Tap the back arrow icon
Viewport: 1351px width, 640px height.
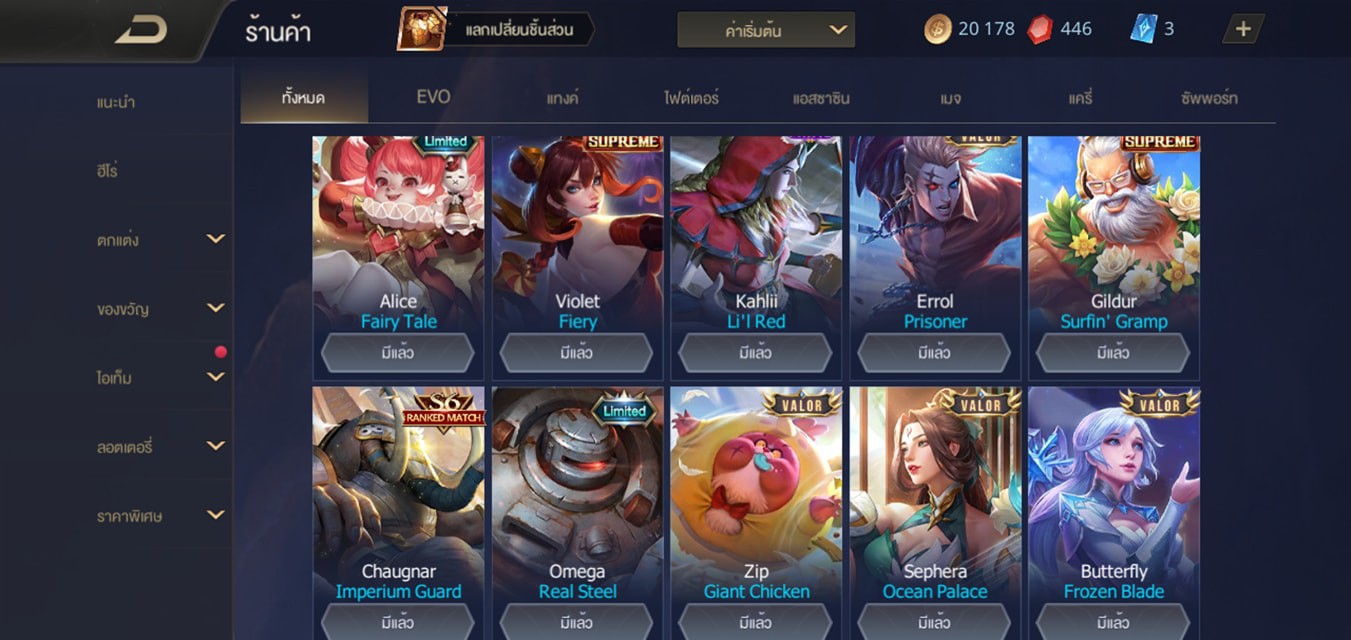click(141, 30)
